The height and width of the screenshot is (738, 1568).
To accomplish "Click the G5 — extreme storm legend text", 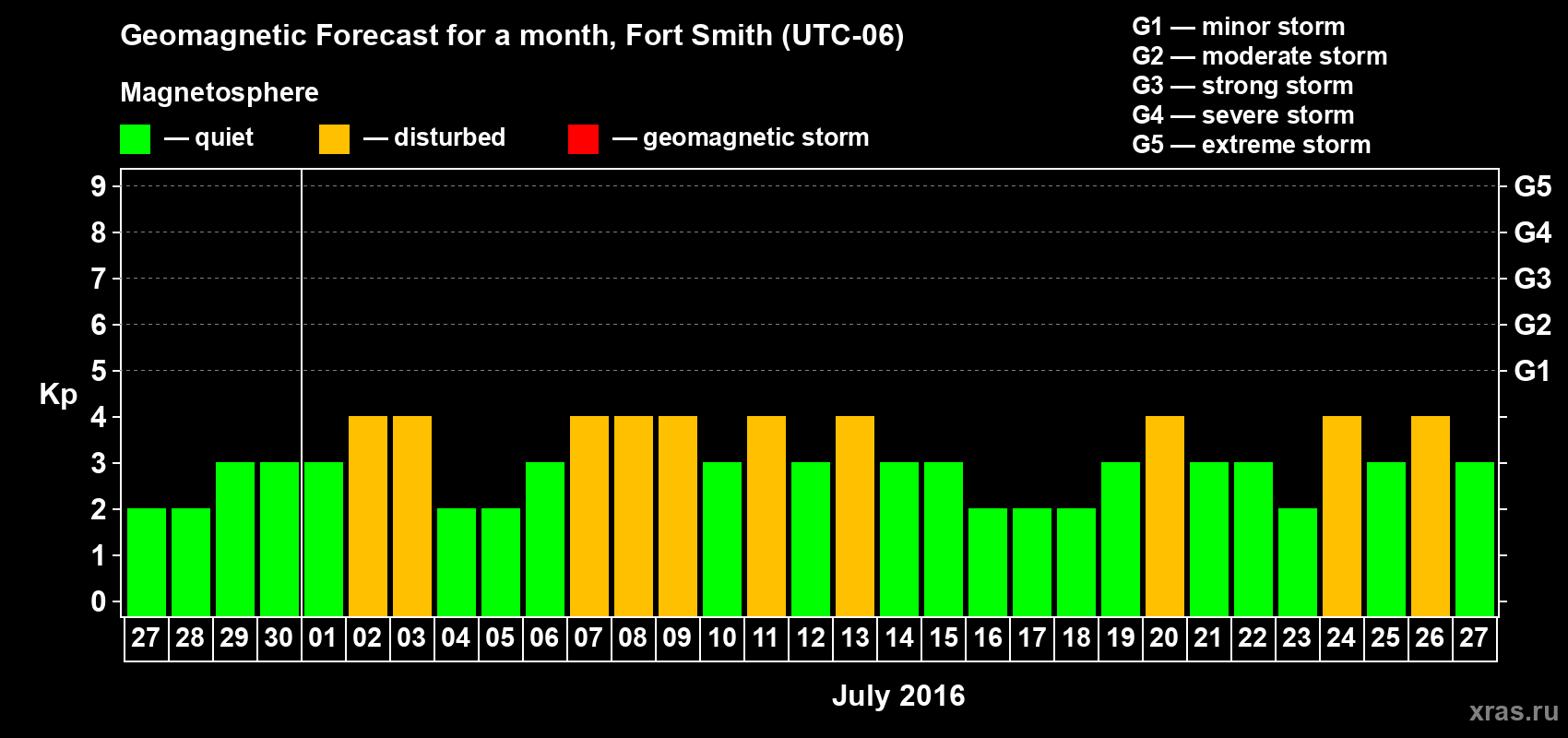I will (x=1251, y=145).
